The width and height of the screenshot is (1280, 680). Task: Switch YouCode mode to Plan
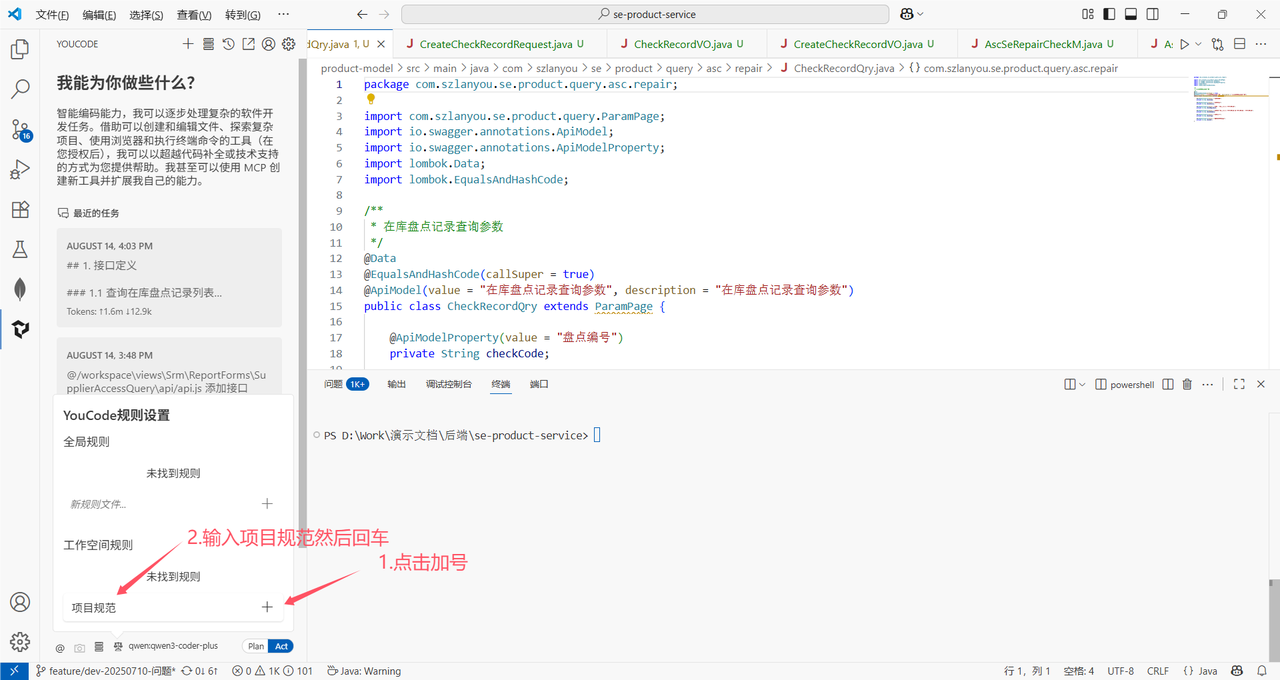click(x=256, y=646)
